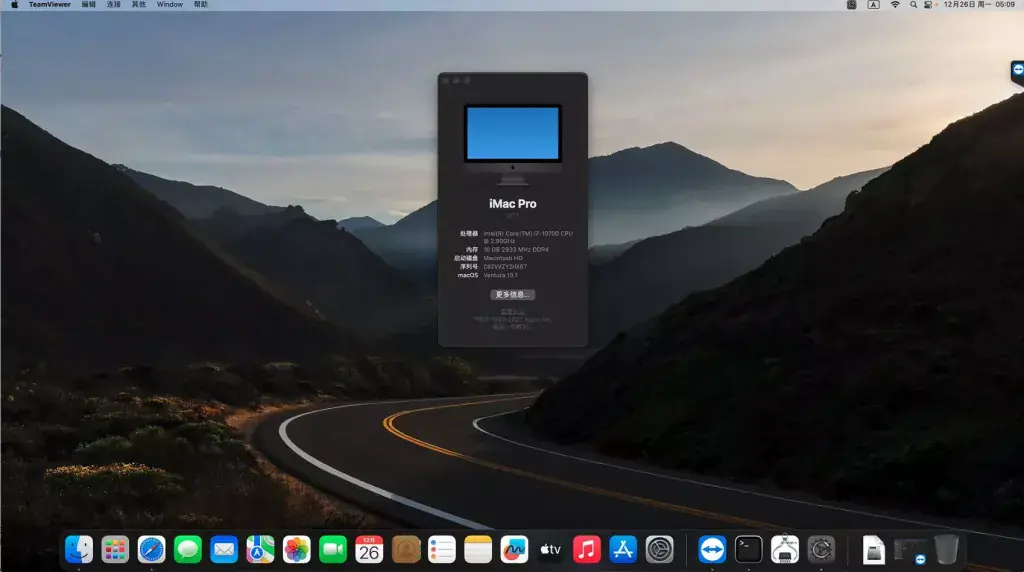This screenshot has height=572, width=1024.
Task: Open App Store from dock
Action: [x=623, y=549]
